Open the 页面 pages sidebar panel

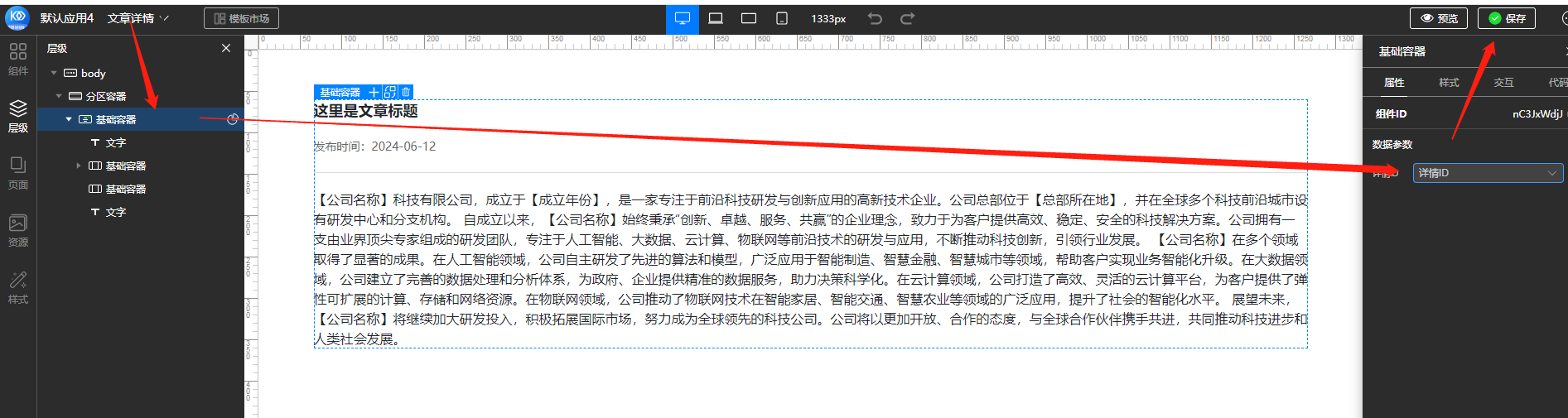coord(18,174)
